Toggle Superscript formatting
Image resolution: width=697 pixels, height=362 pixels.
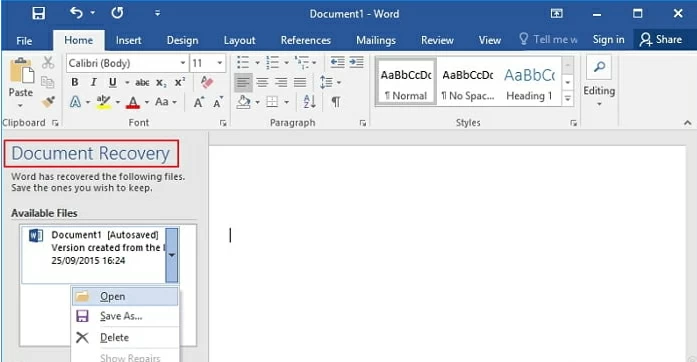coord(180,82)
